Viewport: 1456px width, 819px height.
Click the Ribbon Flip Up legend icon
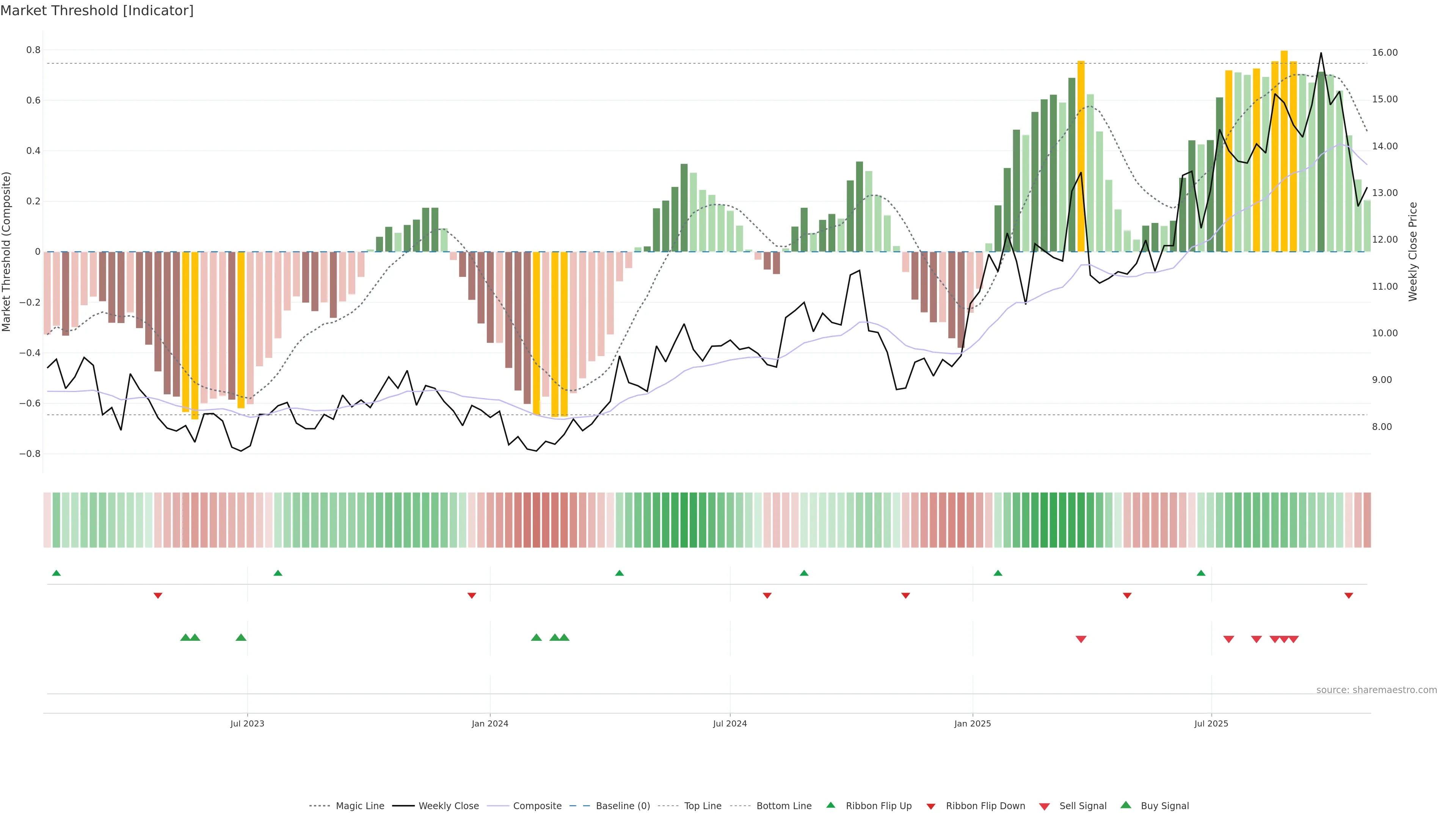(x=830, y=805)
